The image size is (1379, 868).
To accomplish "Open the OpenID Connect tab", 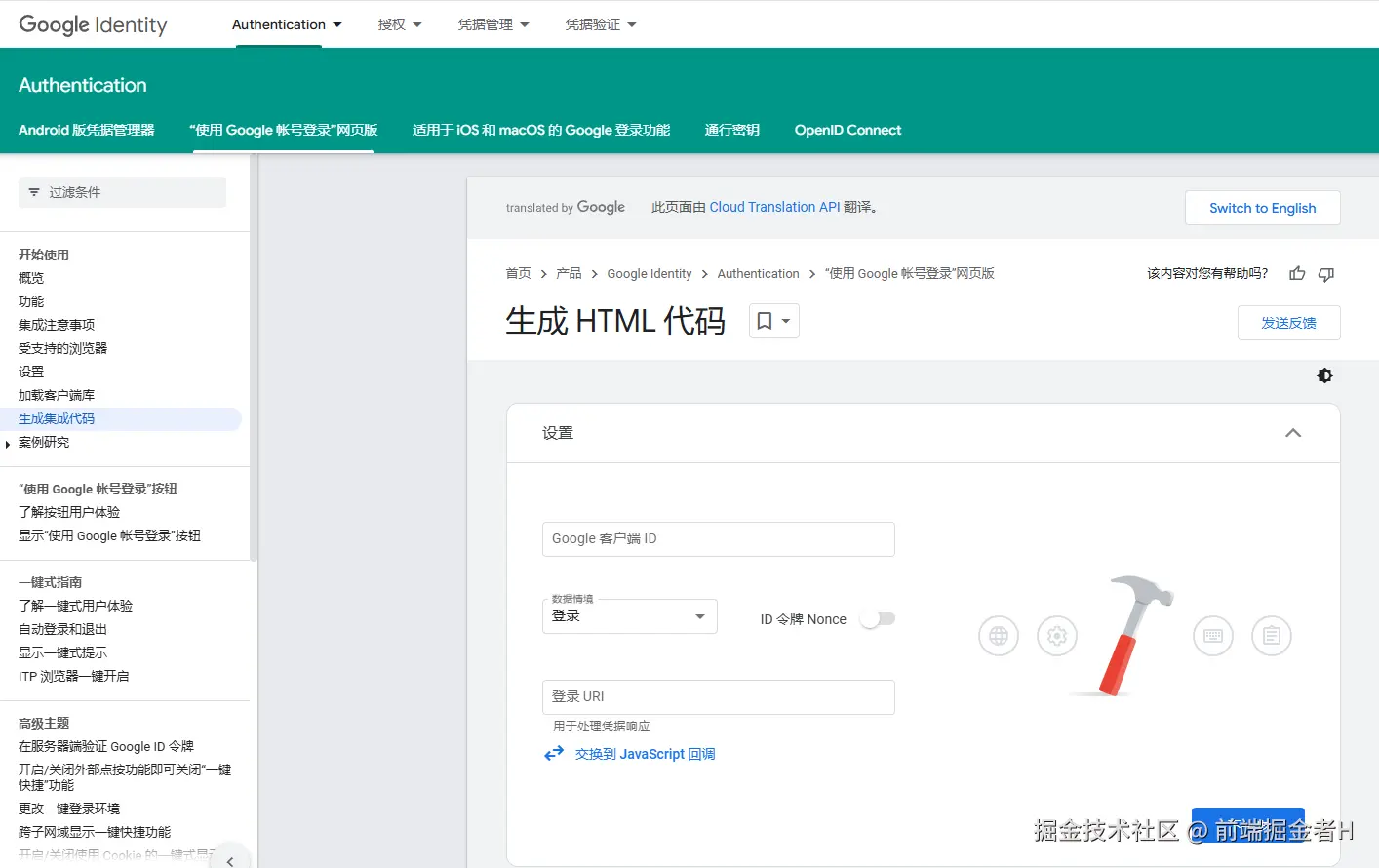I will [x=847, y=130].
